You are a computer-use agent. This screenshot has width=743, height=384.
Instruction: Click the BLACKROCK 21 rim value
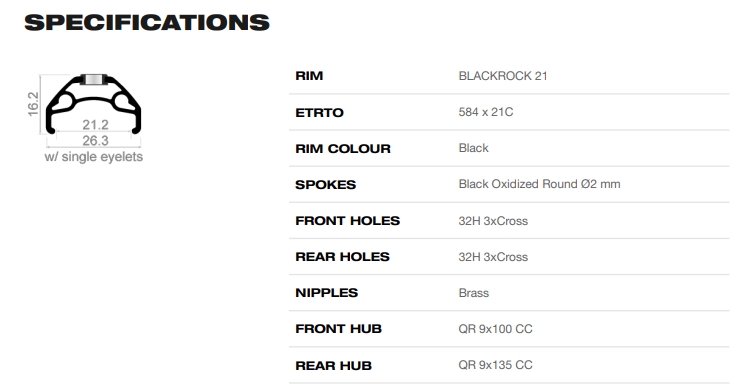(x=503, y=76)
